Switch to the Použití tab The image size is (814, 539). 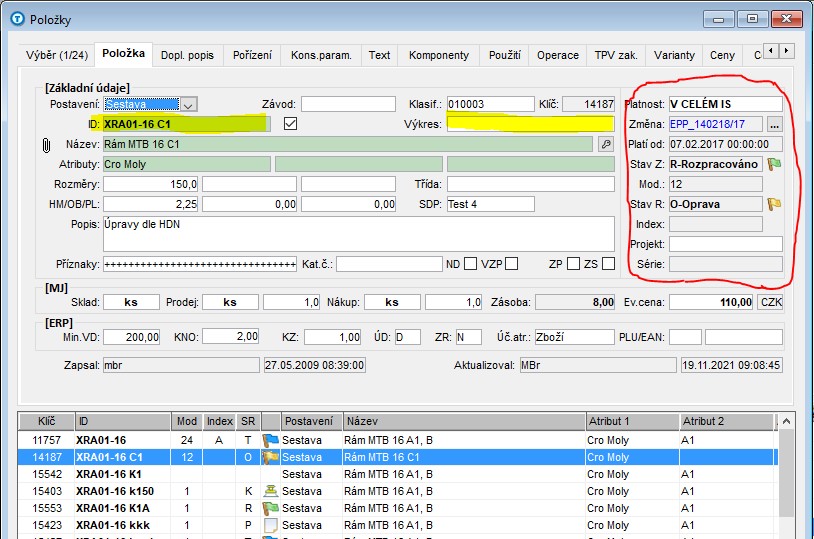point(505,55)
